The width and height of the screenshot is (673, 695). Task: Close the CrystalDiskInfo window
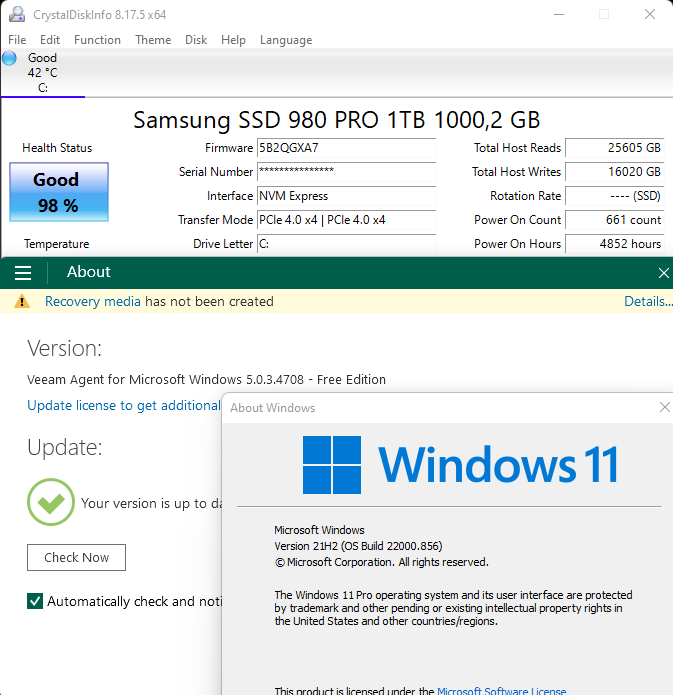(650, 14)
